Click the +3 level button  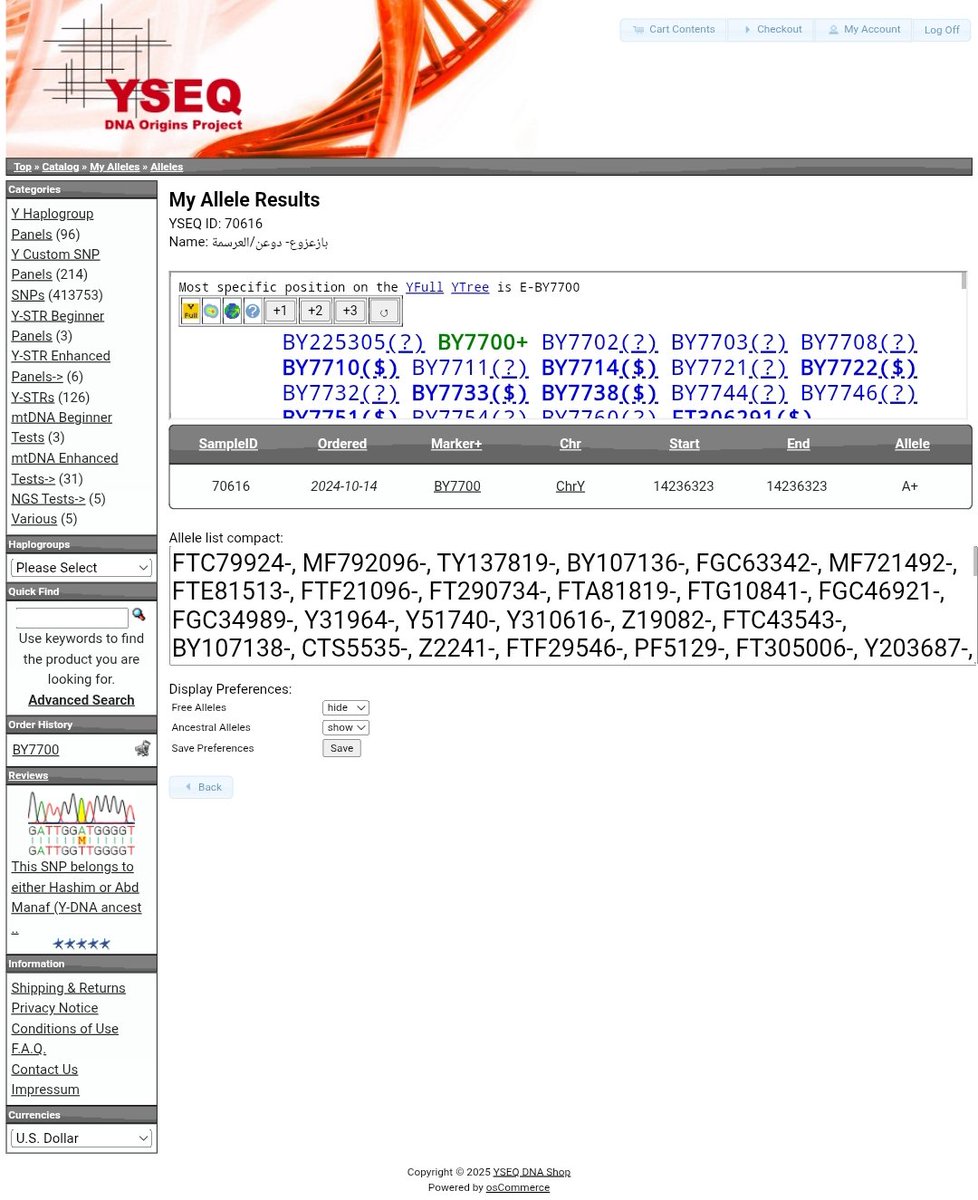350,311
